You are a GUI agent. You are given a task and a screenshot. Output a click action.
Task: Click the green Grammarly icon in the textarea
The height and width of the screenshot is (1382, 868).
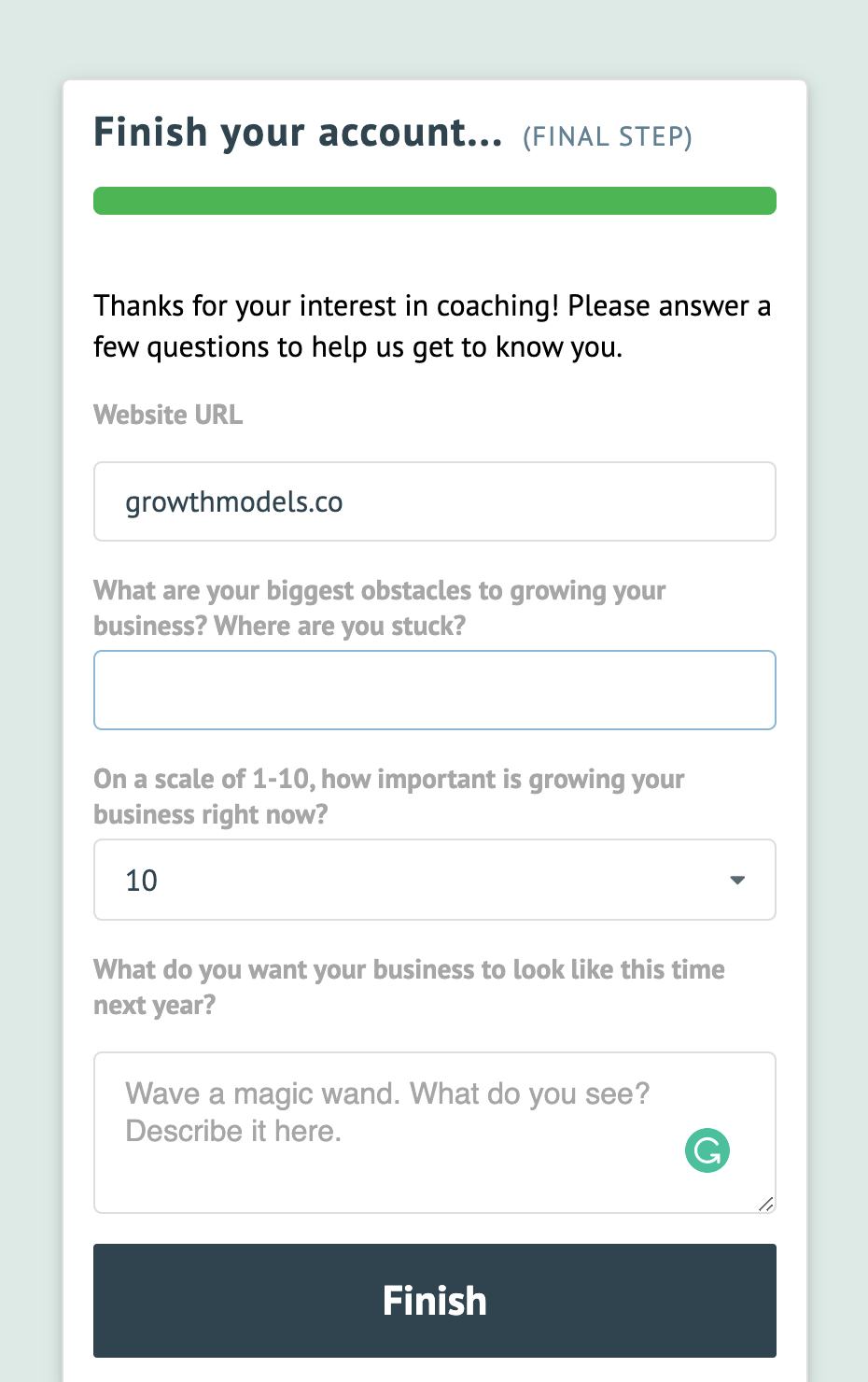[707, 1150]
